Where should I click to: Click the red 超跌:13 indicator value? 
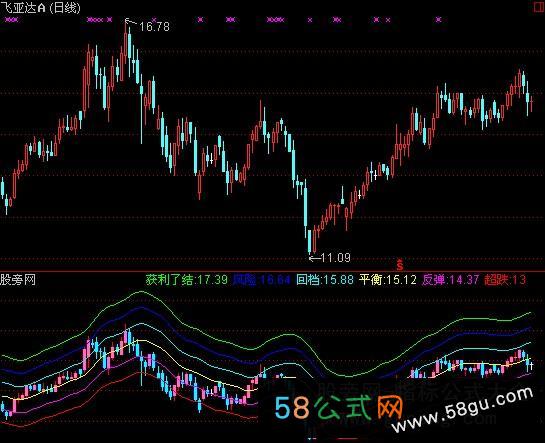(x=505, y=279)
